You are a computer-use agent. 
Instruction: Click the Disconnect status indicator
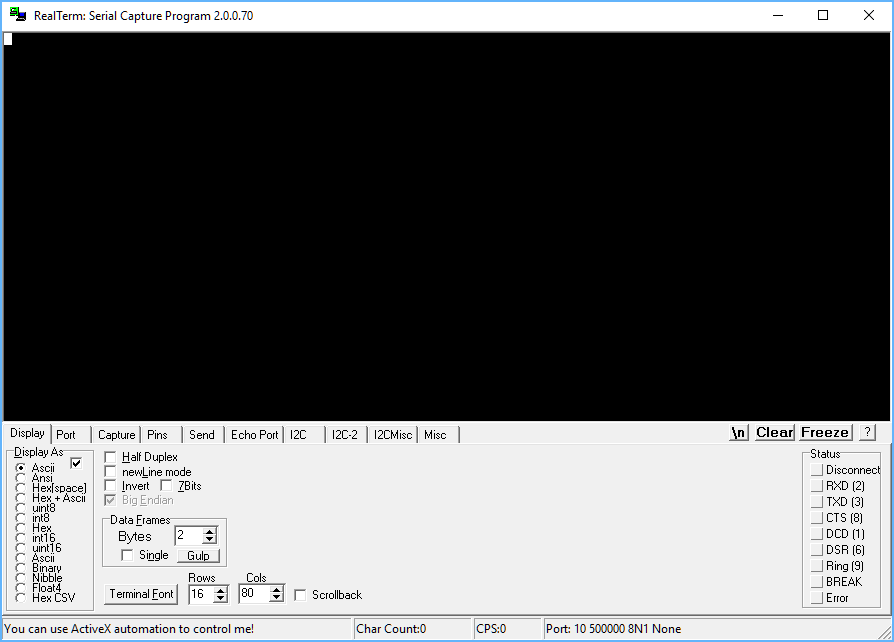click(x=816, y=470)
